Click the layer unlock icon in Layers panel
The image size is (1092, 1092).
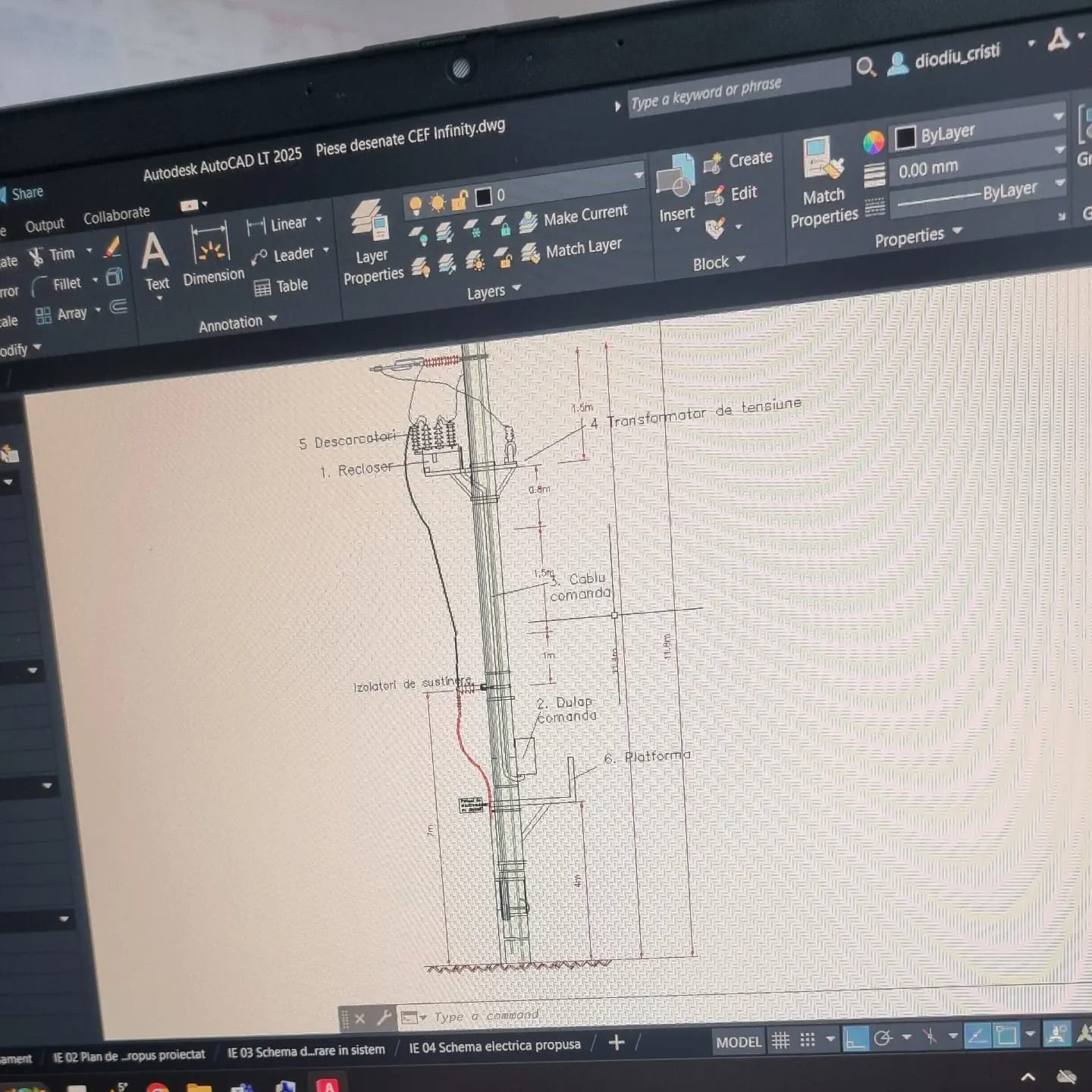point(503,260)
